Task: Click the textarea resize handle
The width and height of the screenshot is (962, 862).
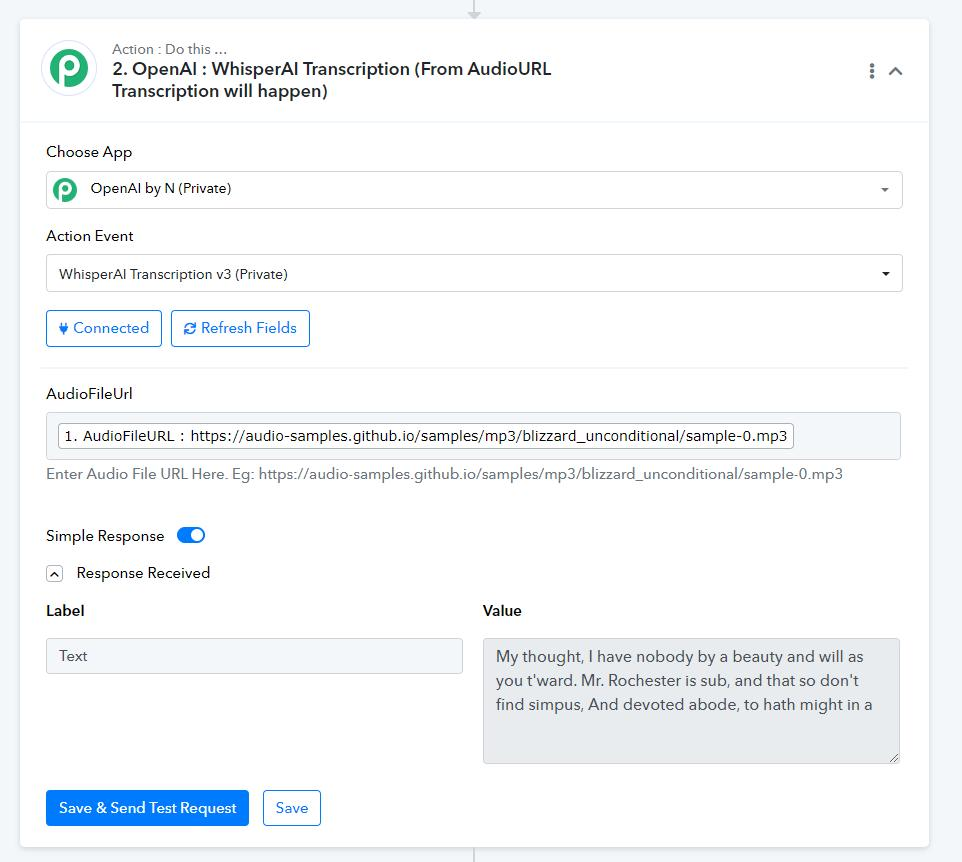Action: 894,758
